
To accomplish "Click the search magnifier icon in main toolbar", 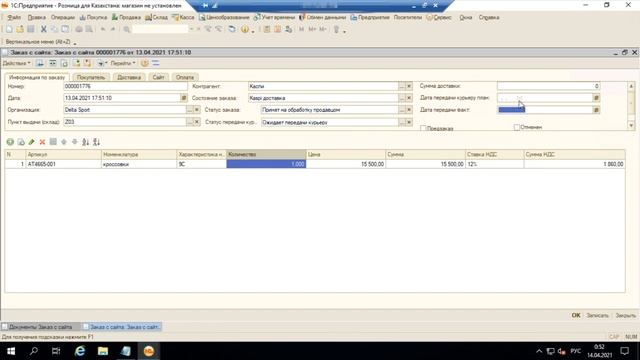I will 127,29.
